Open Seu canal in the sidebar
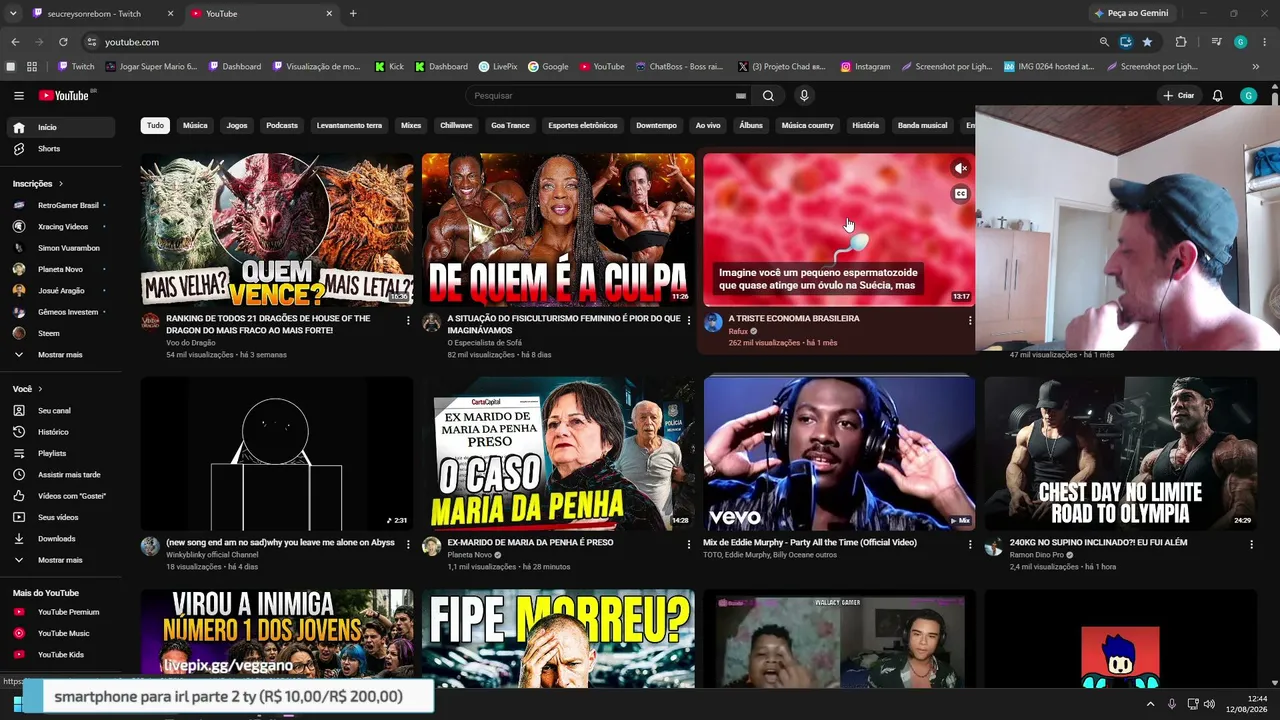This screenshot has width=1280, height=720. (x=62, y=411)
